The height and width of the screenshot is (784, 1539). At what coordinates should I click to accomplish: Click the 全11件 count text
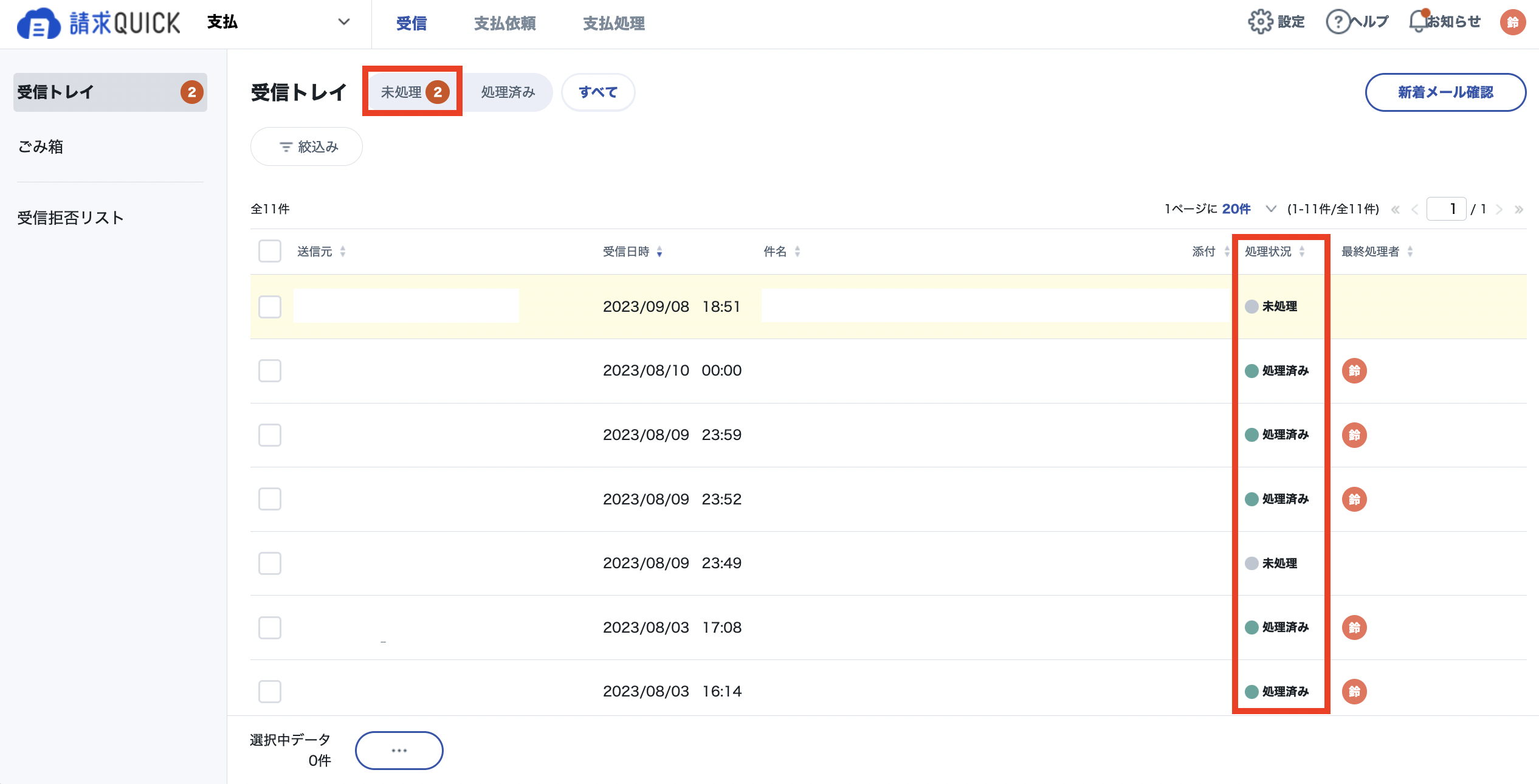click(270, 209)
